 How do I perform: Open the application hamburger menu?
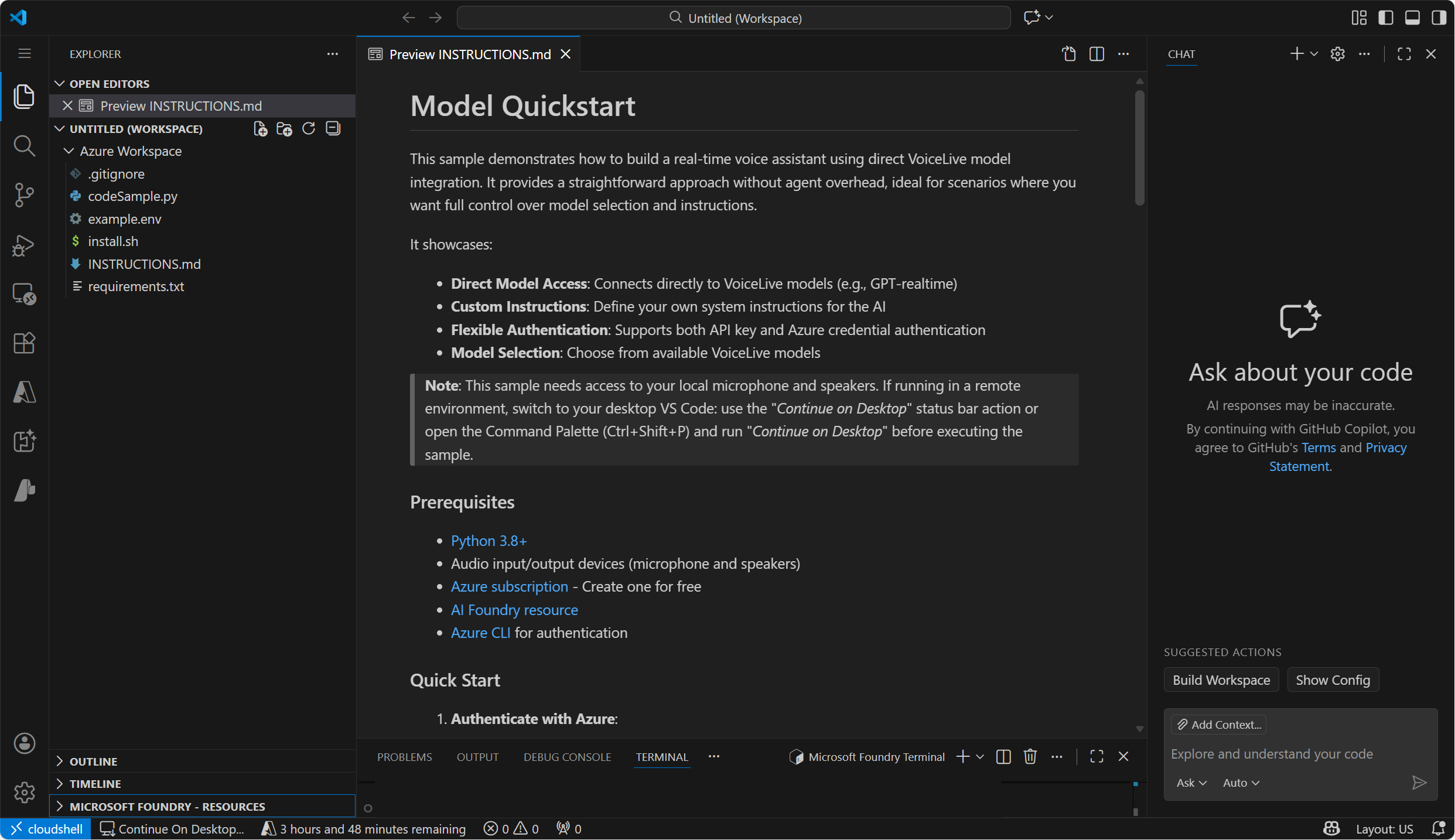(24, 53)
